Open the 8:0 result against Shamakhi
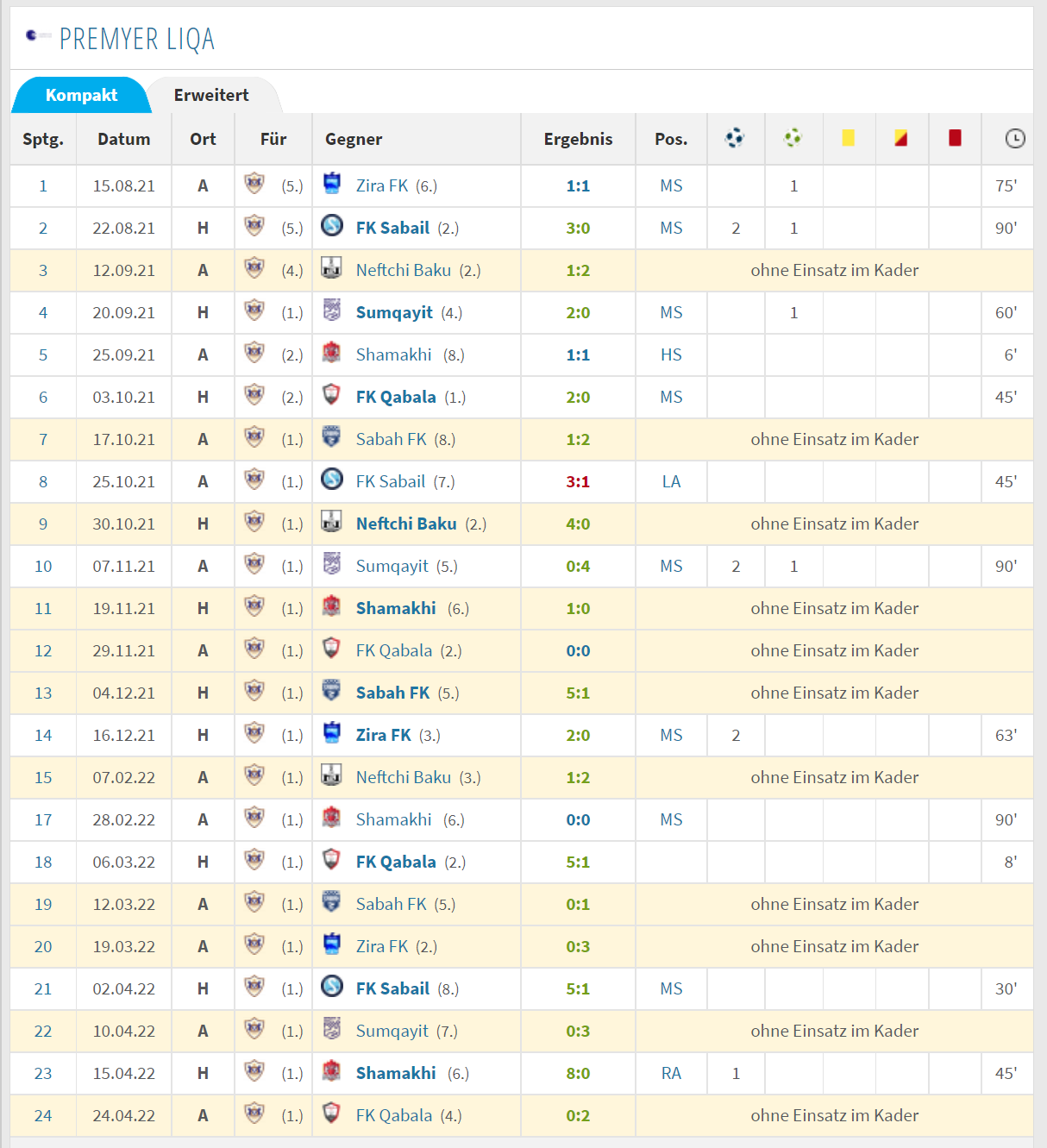 point(578,1073)
